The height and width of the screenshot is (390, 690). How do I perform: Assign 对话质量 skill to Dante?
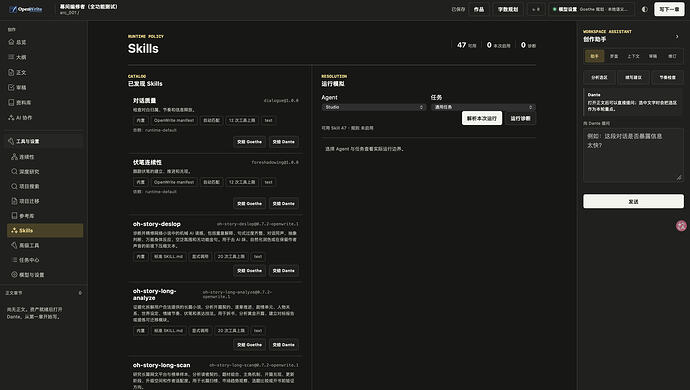[x=283, y=142]
